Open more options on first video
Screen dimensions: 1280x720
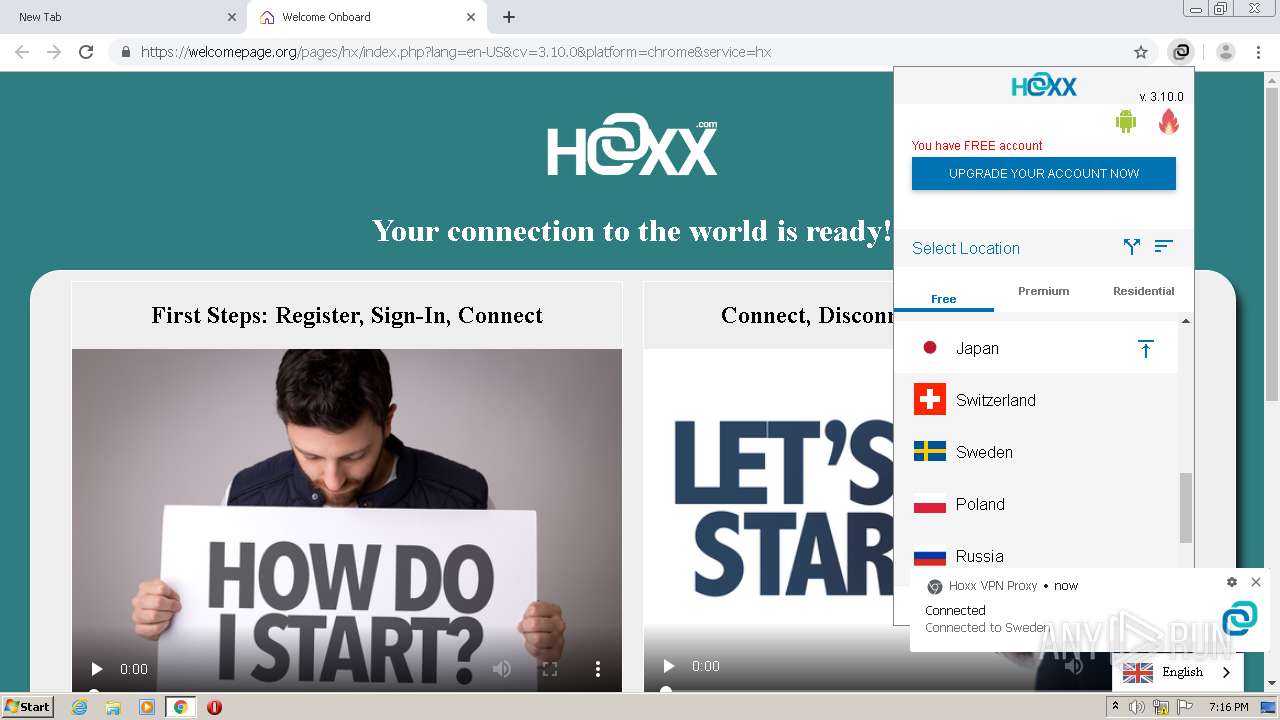[x=598, y=669]
